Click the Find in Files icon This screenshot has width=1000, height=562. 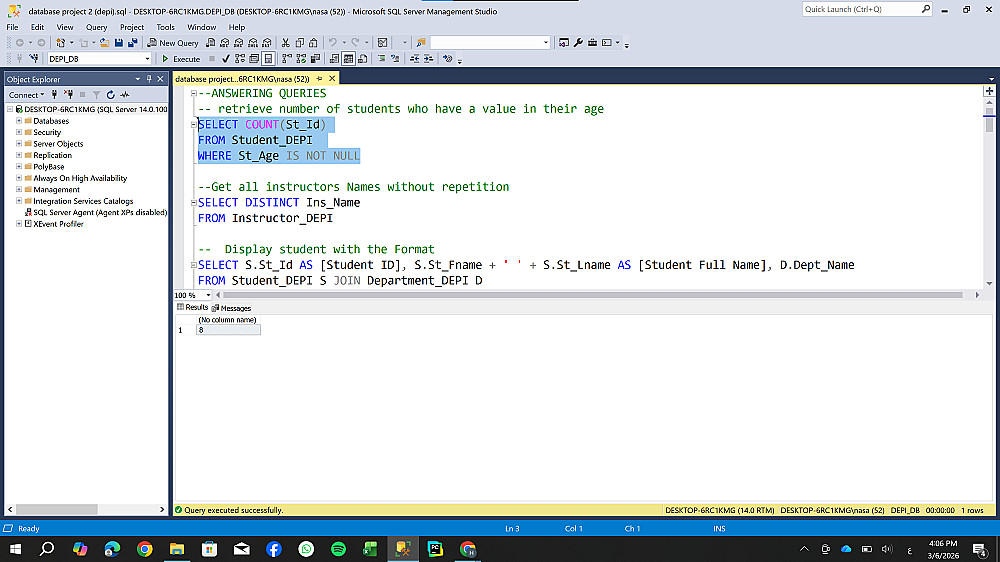tap(421, 43)
